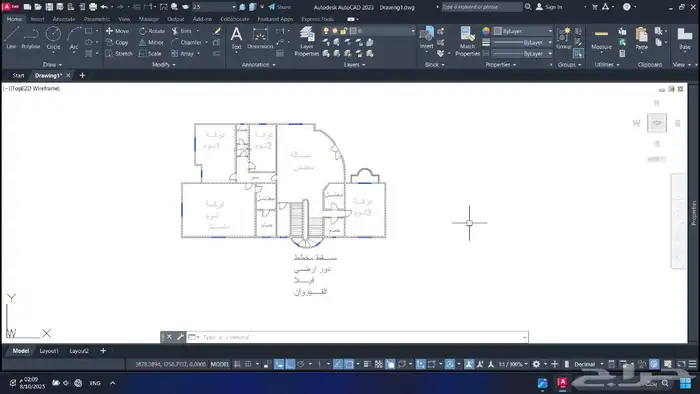Add a new layout with plus button
Viewport: 700px width, 394px height.
[x=103, y=351]
